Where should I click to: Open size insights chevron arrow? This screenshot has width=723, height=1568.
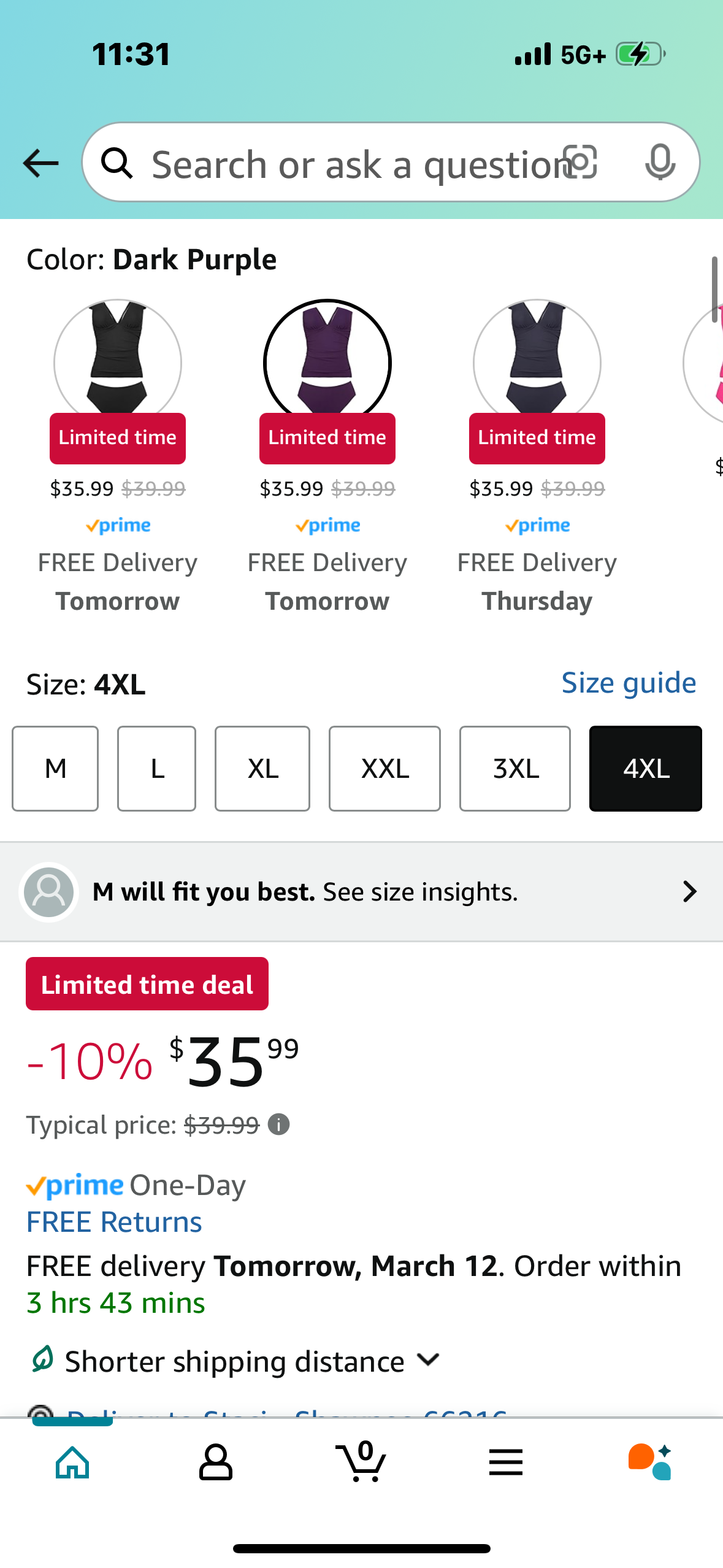pos(690,891)
